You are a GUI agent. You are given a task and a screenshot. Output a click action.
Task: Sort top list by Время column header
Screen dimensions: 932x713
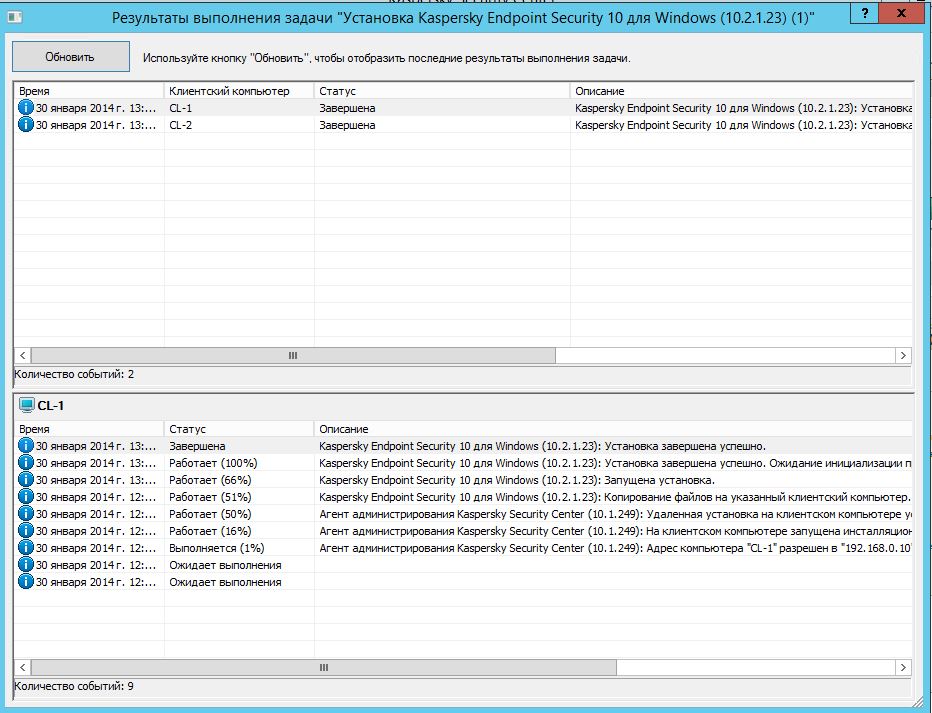tap(89, 91)
